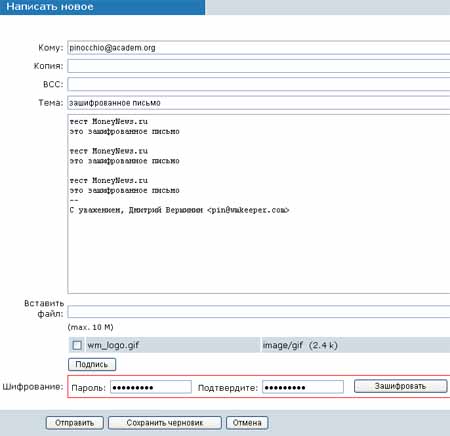
Task: Tick the wm_logo.gif attachment checkbox
Action: tap(77, 345)
